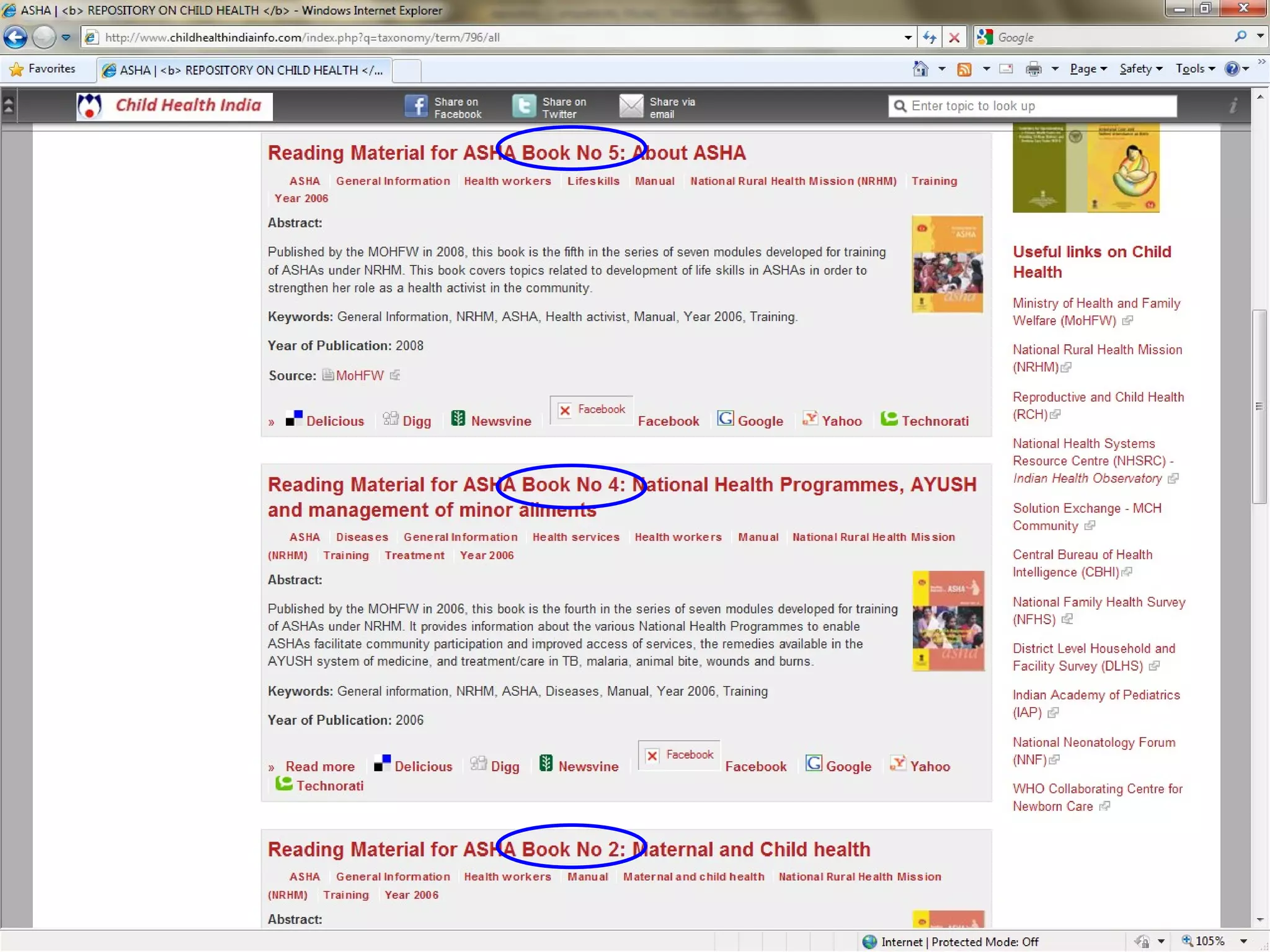1270x952 pixels.
Task: Click the Print icon in command bar
Action: 1033,69
